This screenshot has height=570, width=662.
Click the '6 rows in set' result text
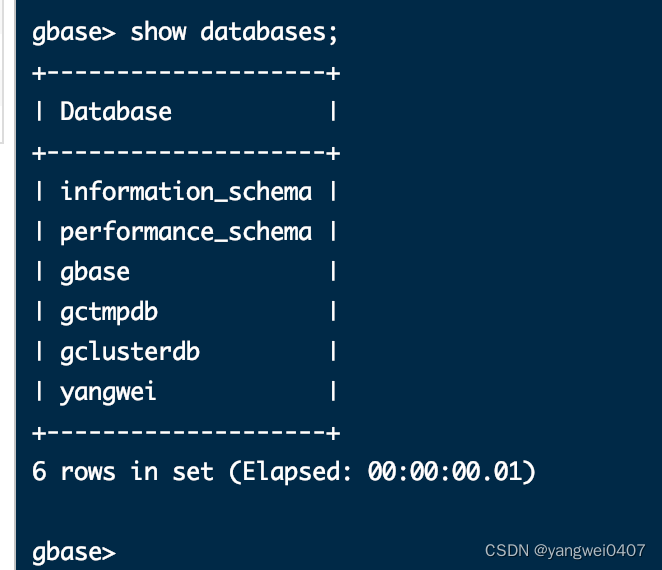coord(122,471)
